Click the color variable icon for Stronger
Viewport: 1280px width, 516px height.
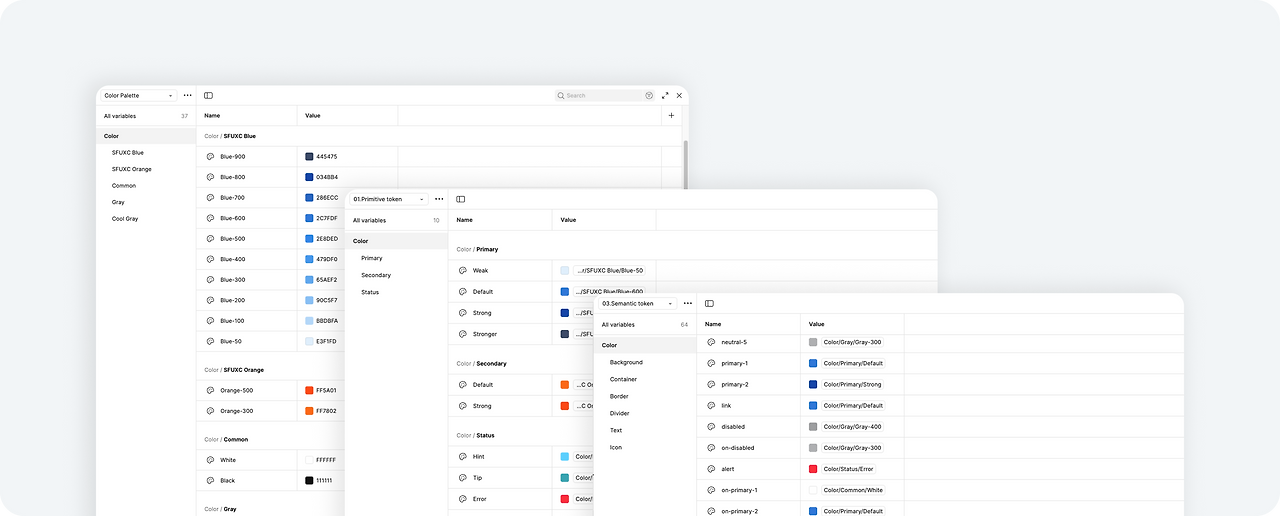pos(463,334)
